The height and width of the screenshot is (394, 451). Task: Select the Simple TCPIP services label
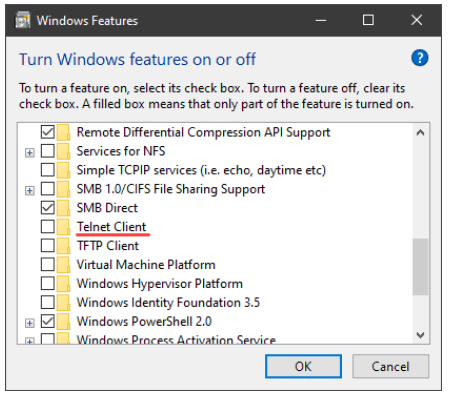(x=201, y=170)
